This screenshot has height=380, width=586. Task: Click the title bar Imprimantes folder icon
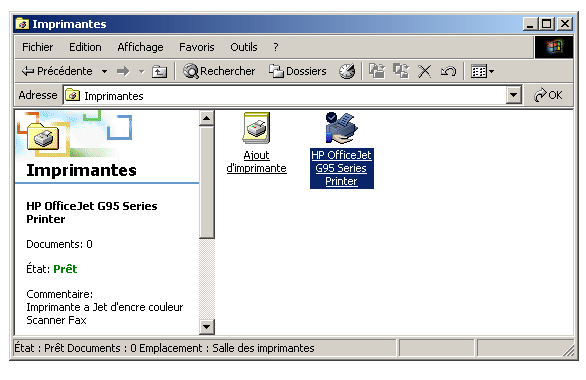click(x=22, y=24)
